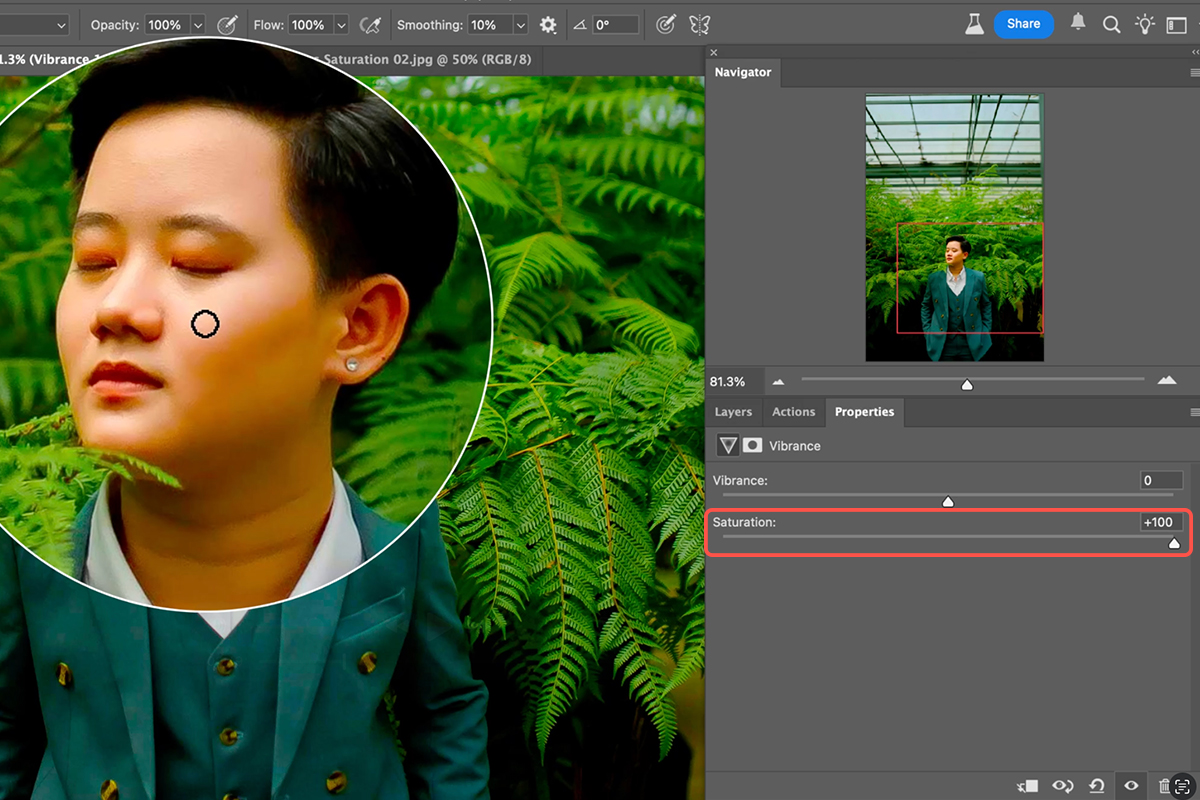Click the clip to layer icon
Image resolution: width=1200 pixels, height=800 pixels.
pyautogui.click(x=1027, y=786)
